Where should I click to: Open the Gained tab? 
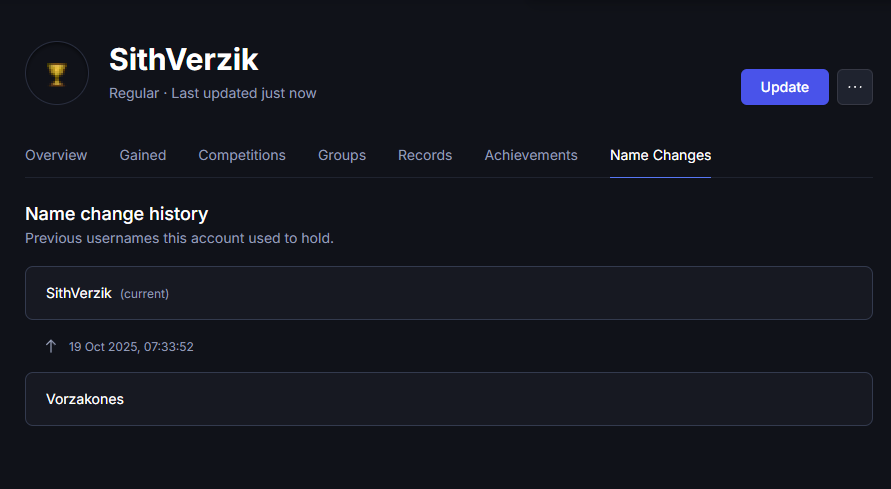tap(143, 155)
